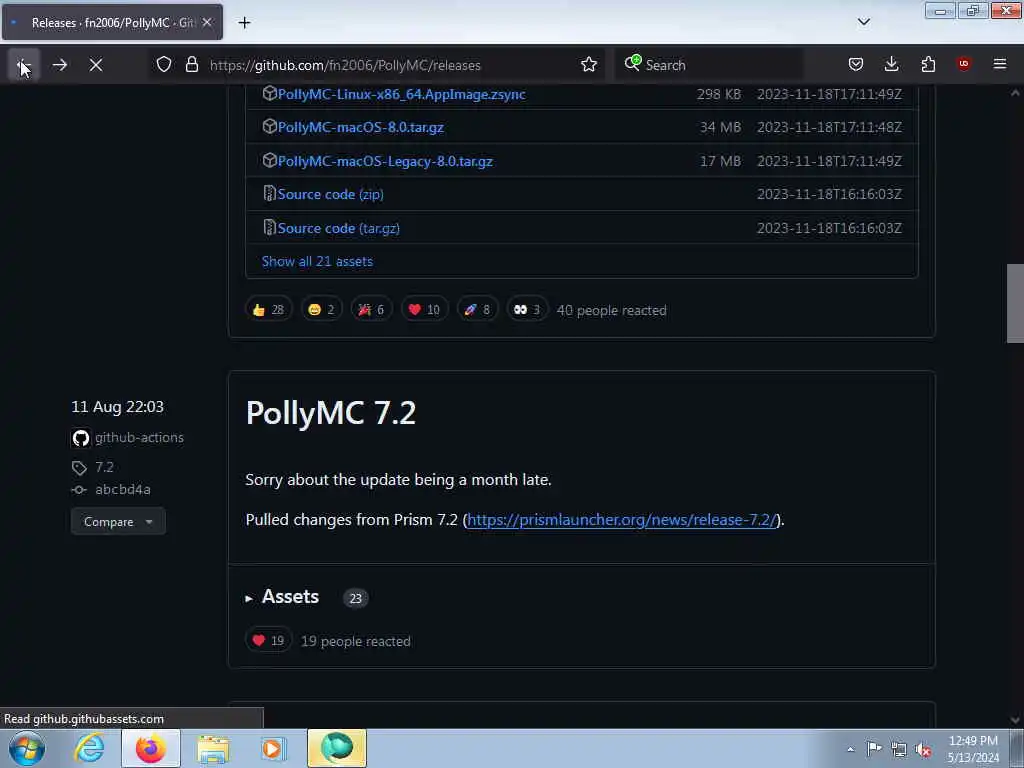Screen dimensions: 1024x768
Task: Open the Windows Start menu
Action: pyautogui.click(x=27, y=748)
